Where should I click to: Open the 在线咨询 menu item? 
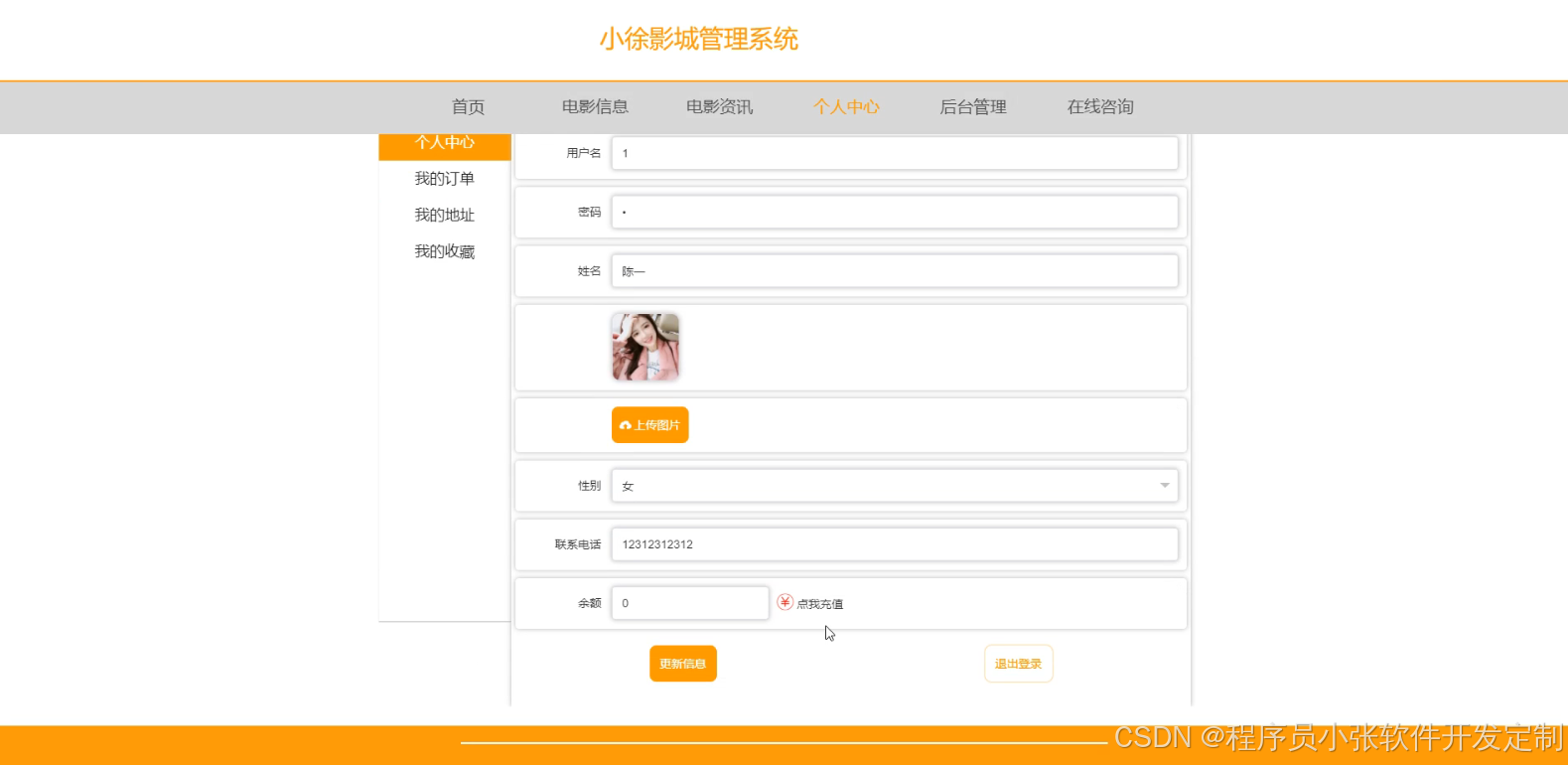tap(1100, 107)
